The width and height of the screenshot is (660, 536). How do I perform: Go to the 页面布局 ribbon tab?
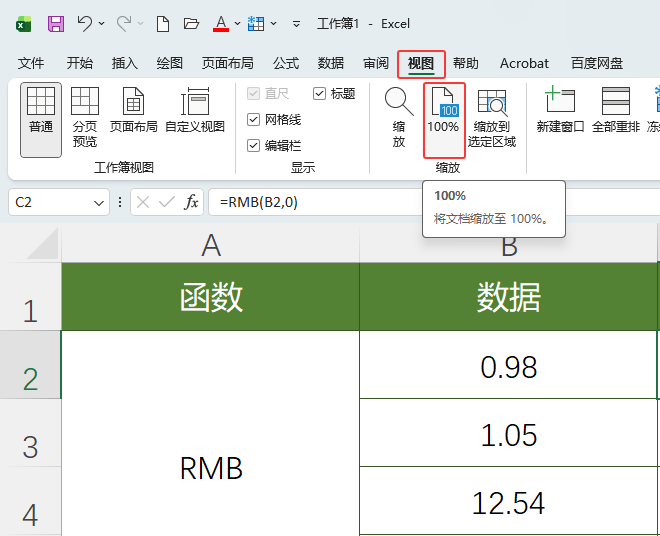coord(228,63)
